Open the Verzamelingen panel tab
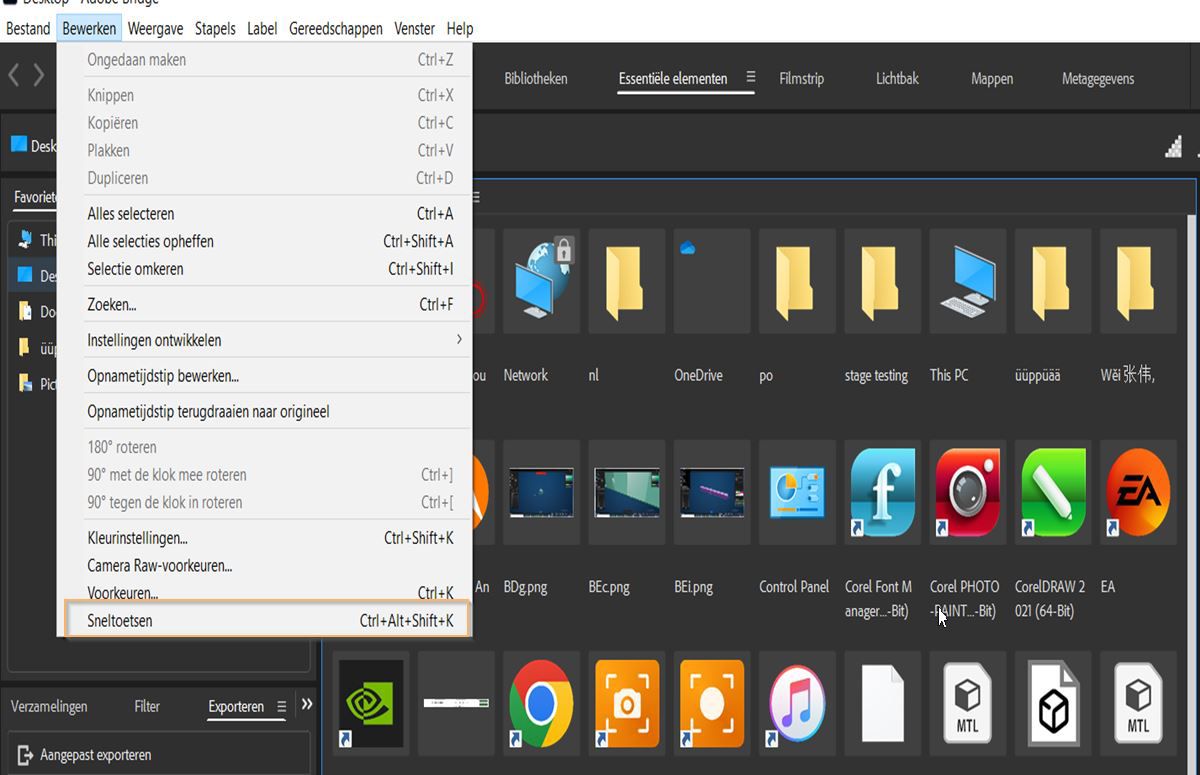The width and height of the screenshot is (1200, 775). click(49, 706)
